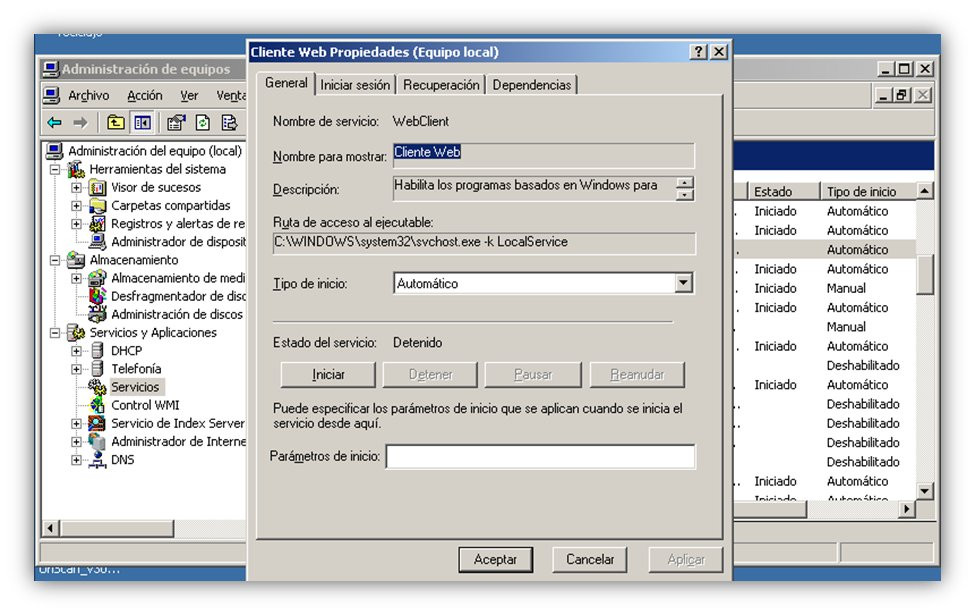Select Control WMI in the tree
975x615 pixels.
point(145,405)
